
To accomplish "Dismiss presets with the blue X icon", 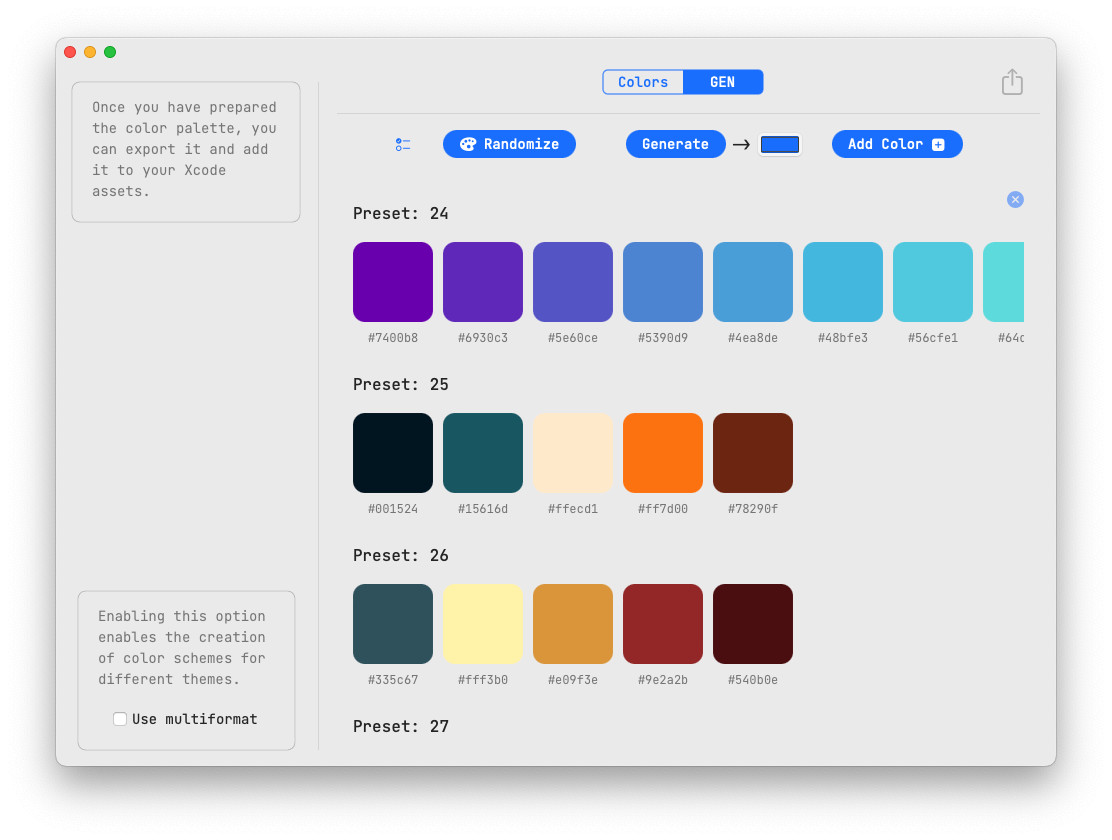I will pyautogui.click(x=1015, y=200).
